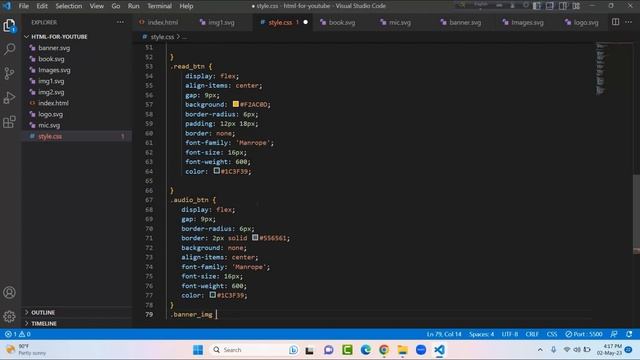
Task: Switch to the book.svg tab
Action: coord(342,22)
